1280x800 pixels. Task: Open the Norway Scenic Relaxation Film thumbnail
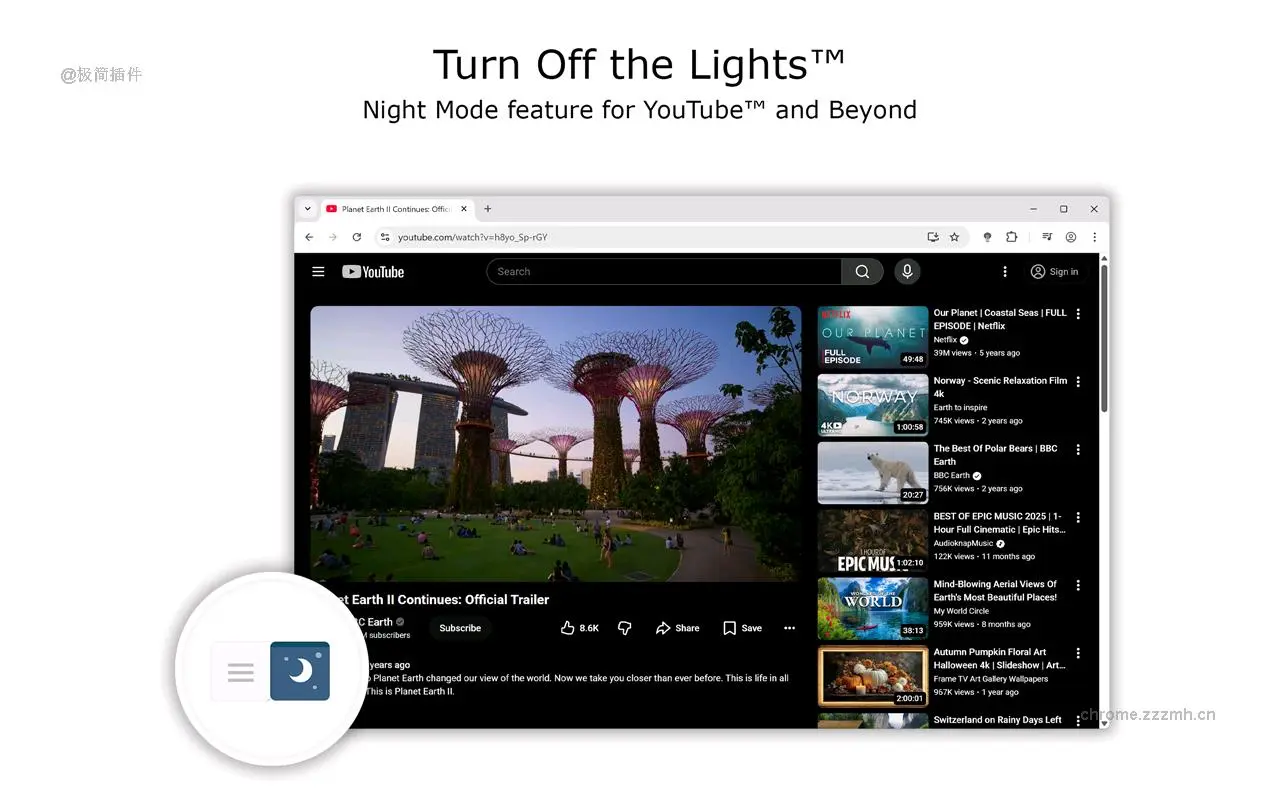tap(872, 405)
